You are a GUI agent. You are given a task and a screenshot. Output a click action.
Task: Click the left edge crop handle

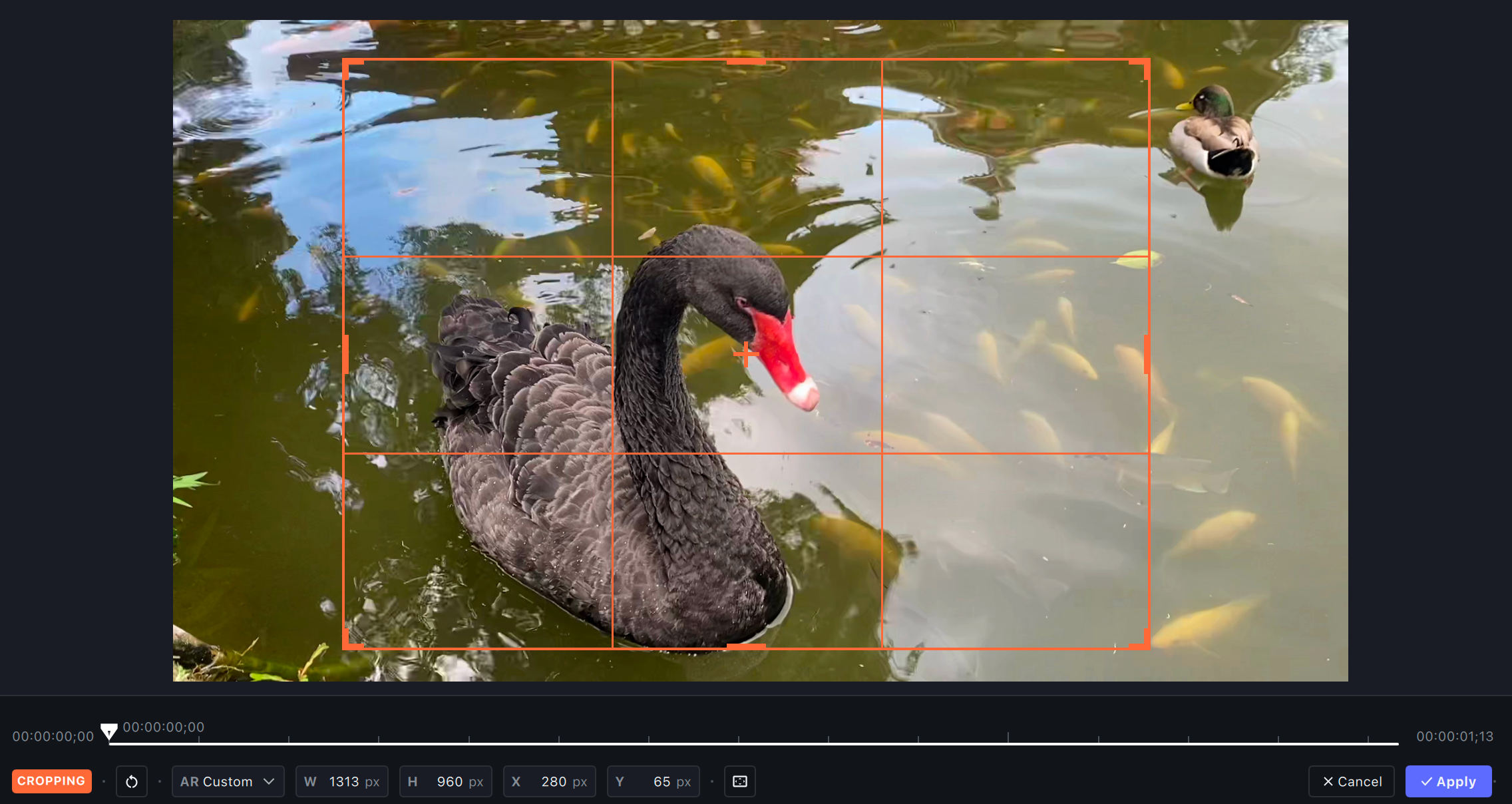[345, 354]
